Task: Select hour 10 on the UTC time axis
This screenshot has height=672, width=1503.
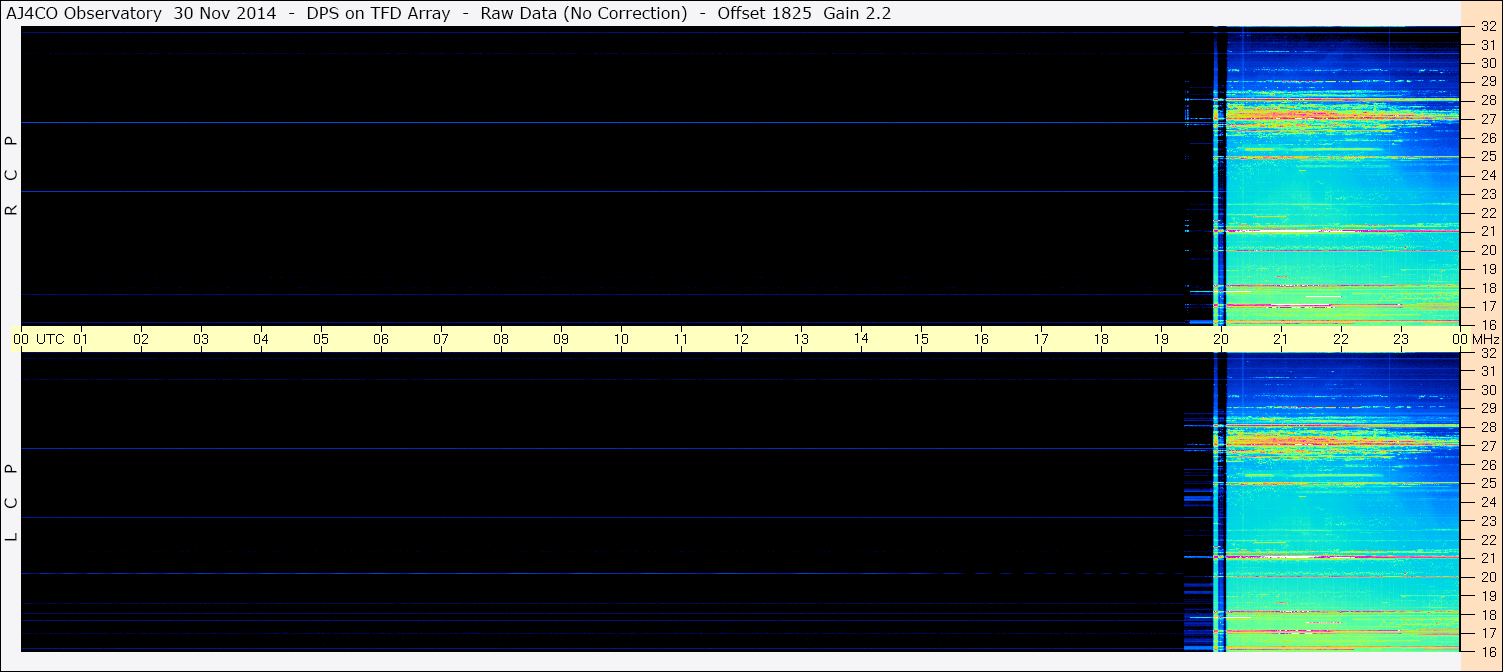Action: [621, 339]
